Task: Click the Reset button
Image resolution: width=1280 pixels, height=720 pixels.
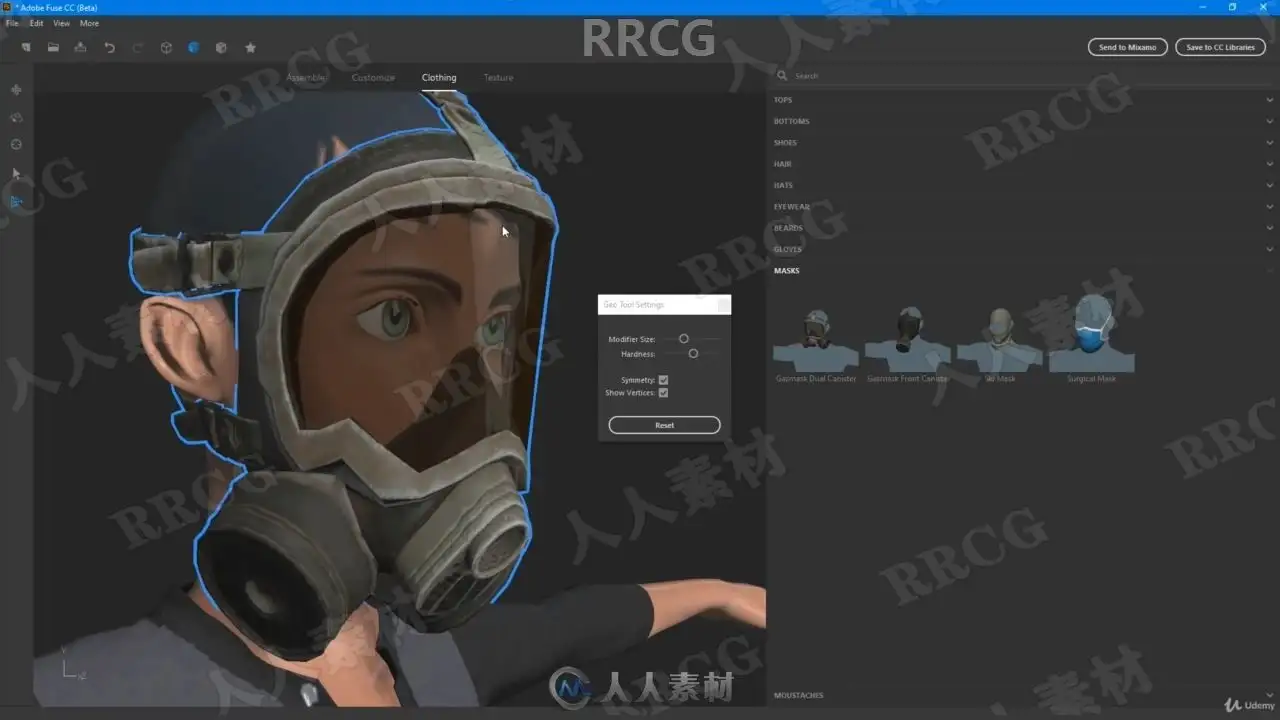Action: (664, 425)
